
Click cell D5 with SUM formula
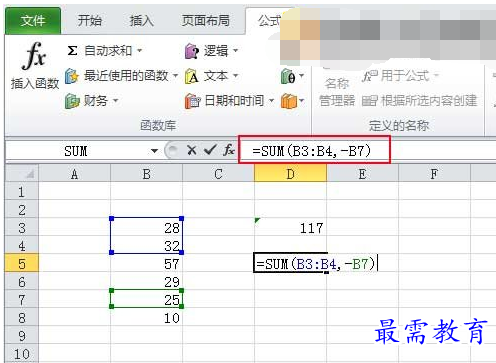pos(290,264)
